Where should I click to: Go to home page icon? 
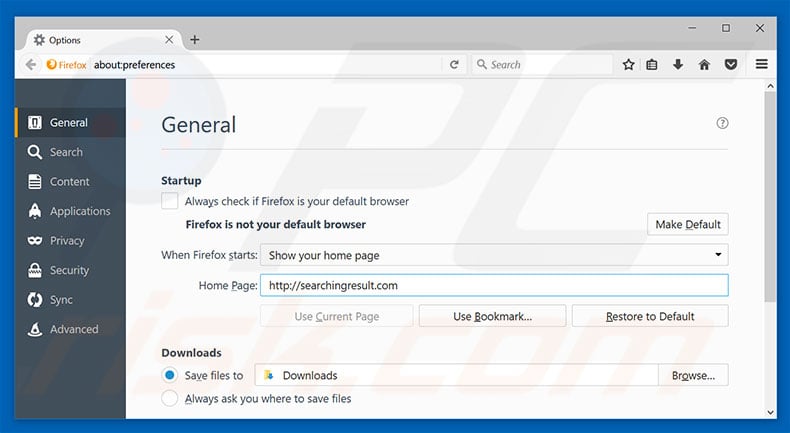pyautogui.click(x=704, y=65)
